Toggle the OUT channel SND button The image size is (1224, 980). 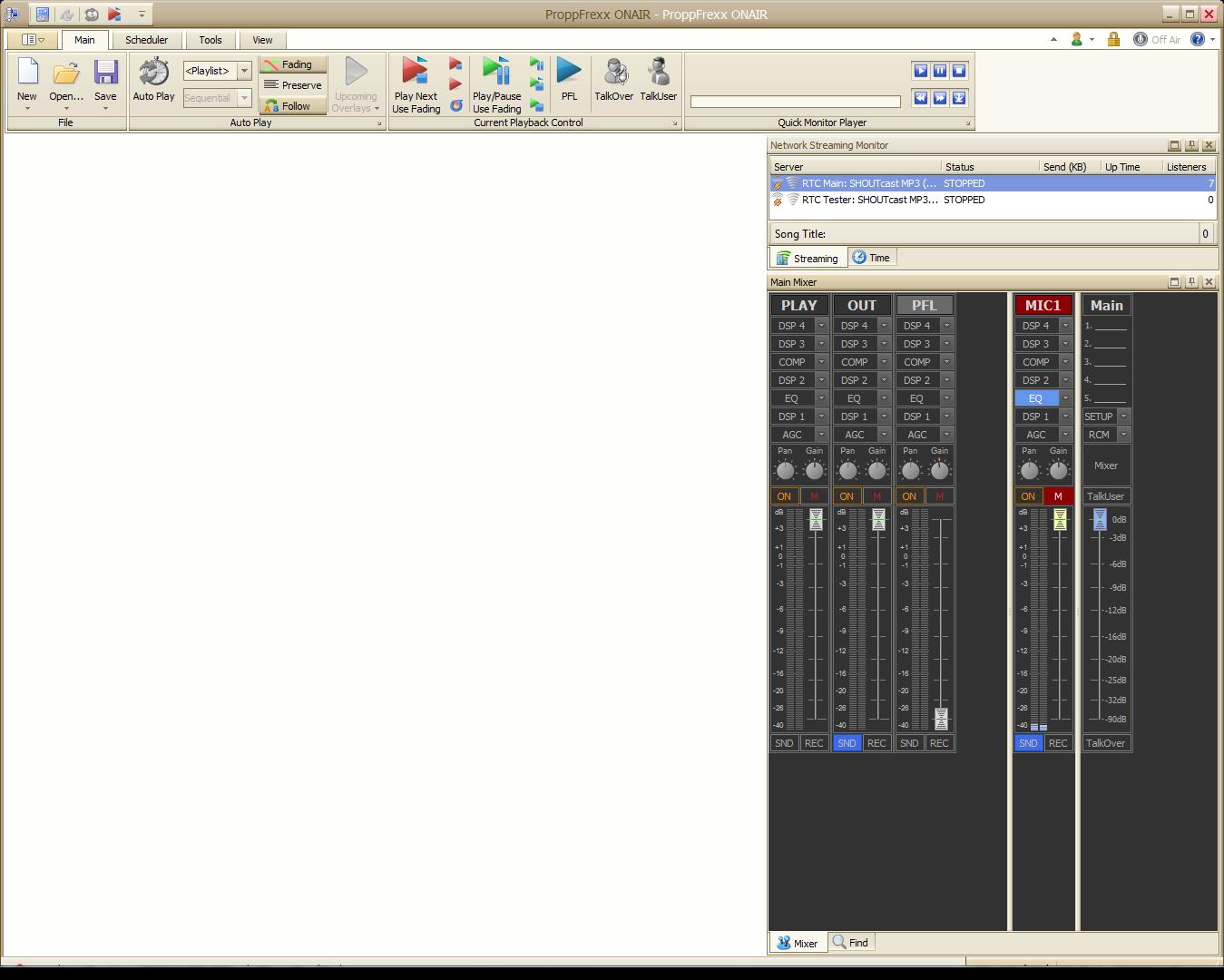click(x=847, y=743)
